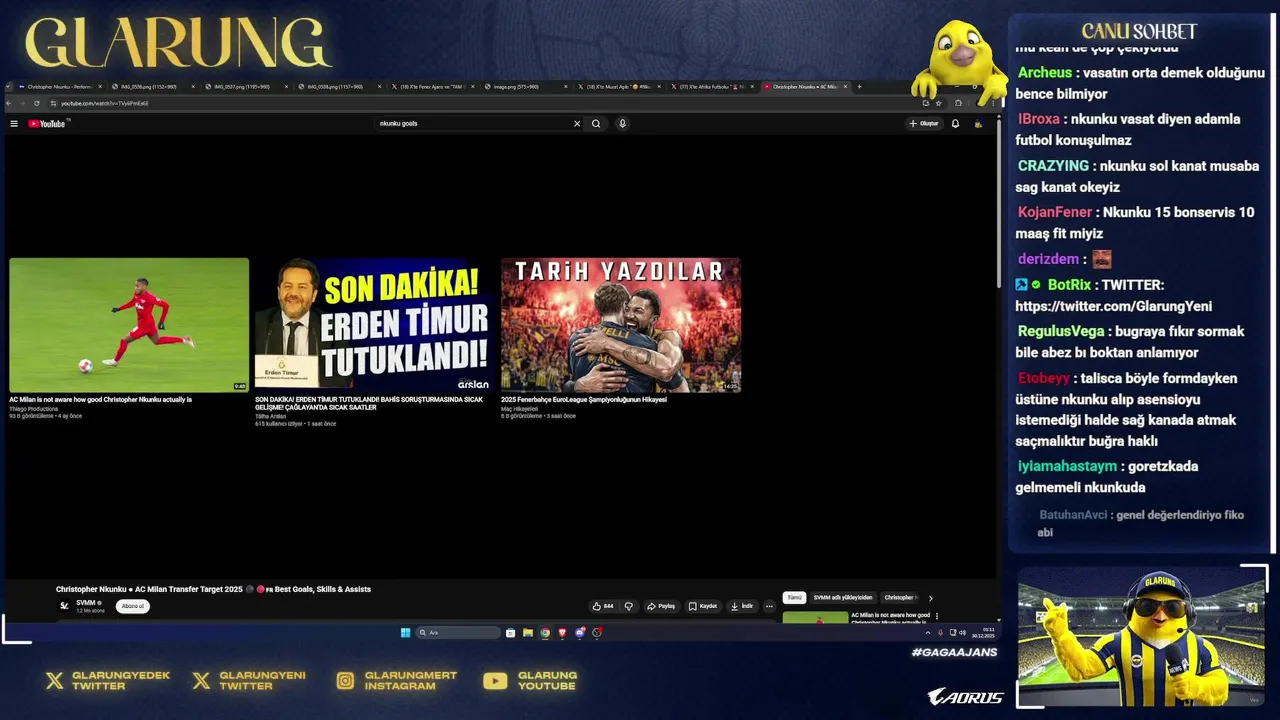Show hidden system tray icons
The height and width of the screenshot is (720, 1280).
pos(927,633)
